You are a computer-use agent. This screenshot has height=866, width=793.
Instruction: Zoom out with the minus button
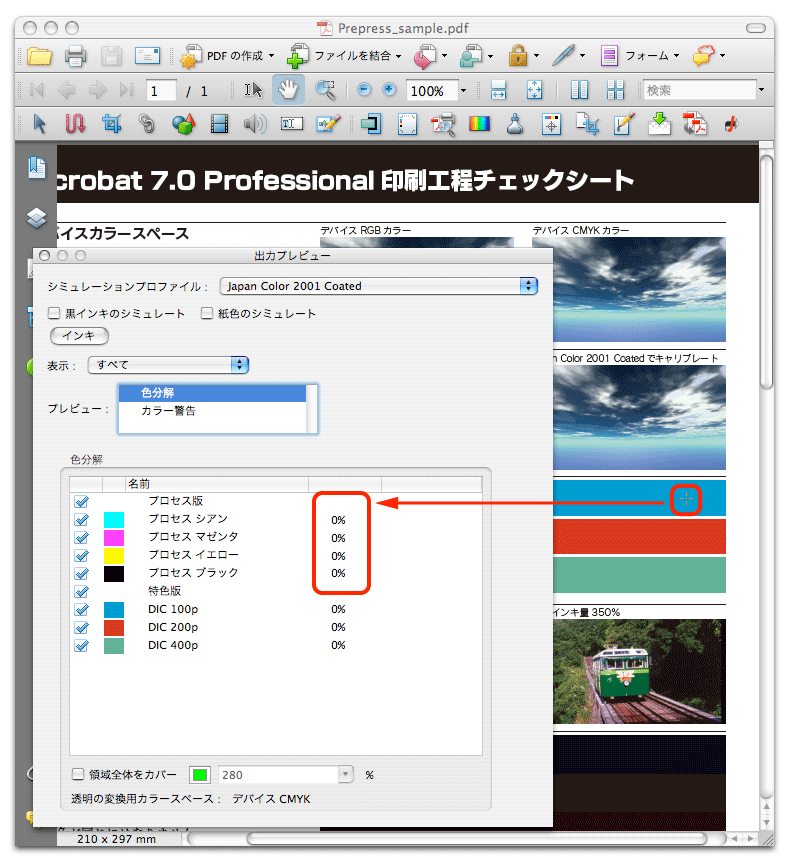[x=363, y=89]
